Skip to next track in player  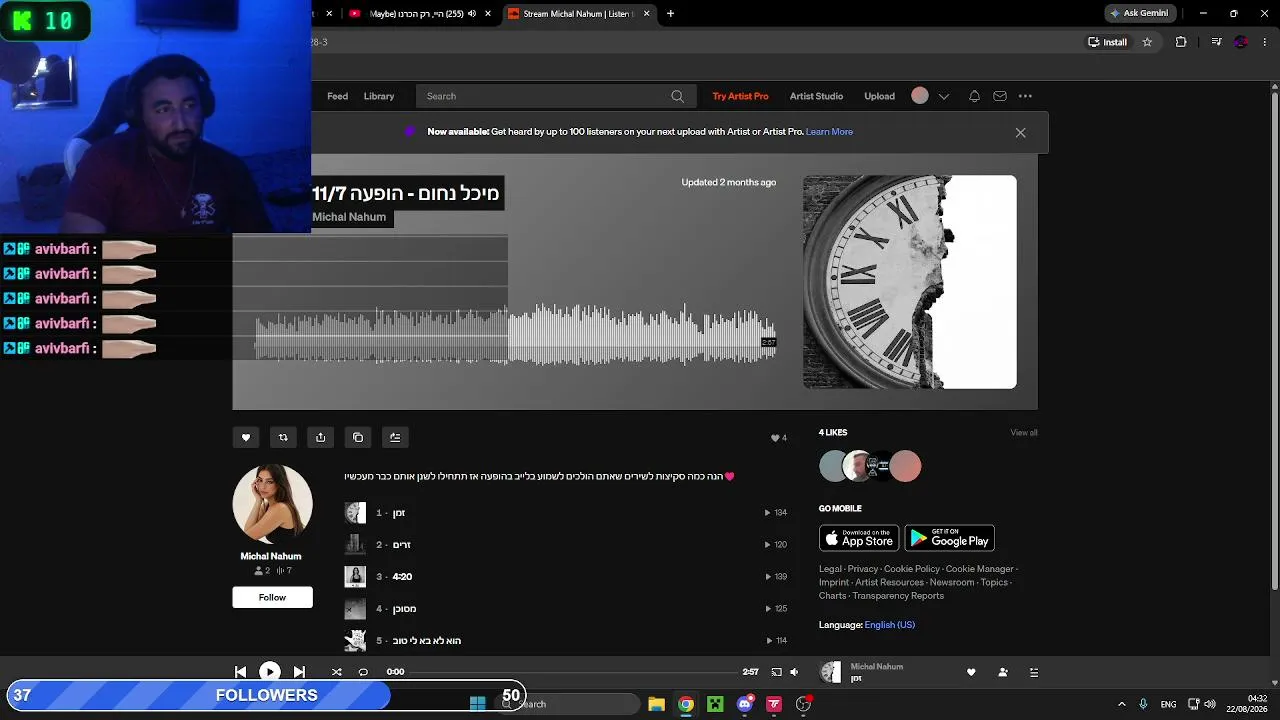click(299, 672)
